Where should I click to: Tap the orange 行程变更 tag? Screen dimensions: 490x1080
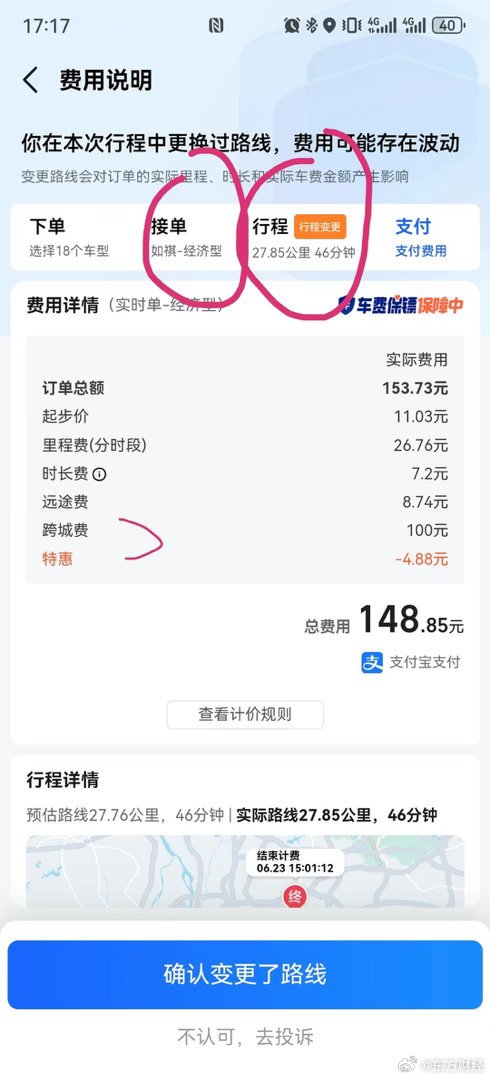320,227
